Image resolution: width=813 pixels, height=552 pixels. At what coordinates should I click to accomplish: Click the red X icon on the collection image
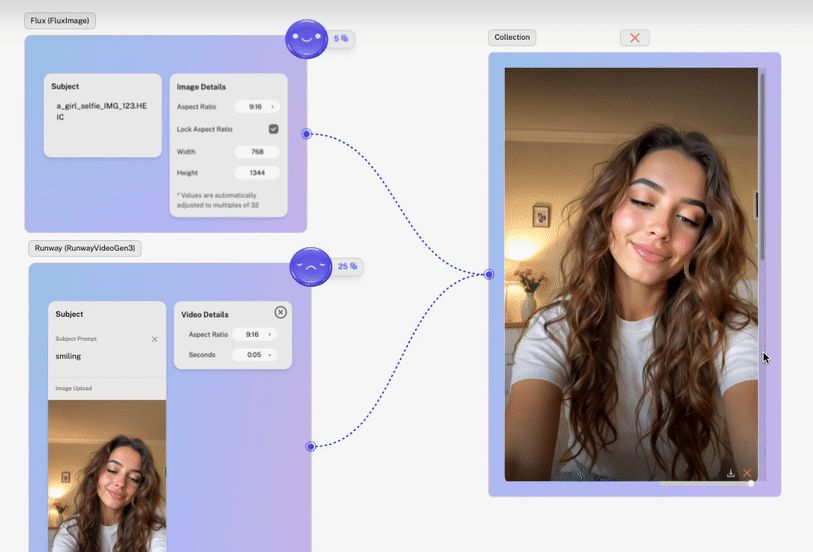[747, 473]
